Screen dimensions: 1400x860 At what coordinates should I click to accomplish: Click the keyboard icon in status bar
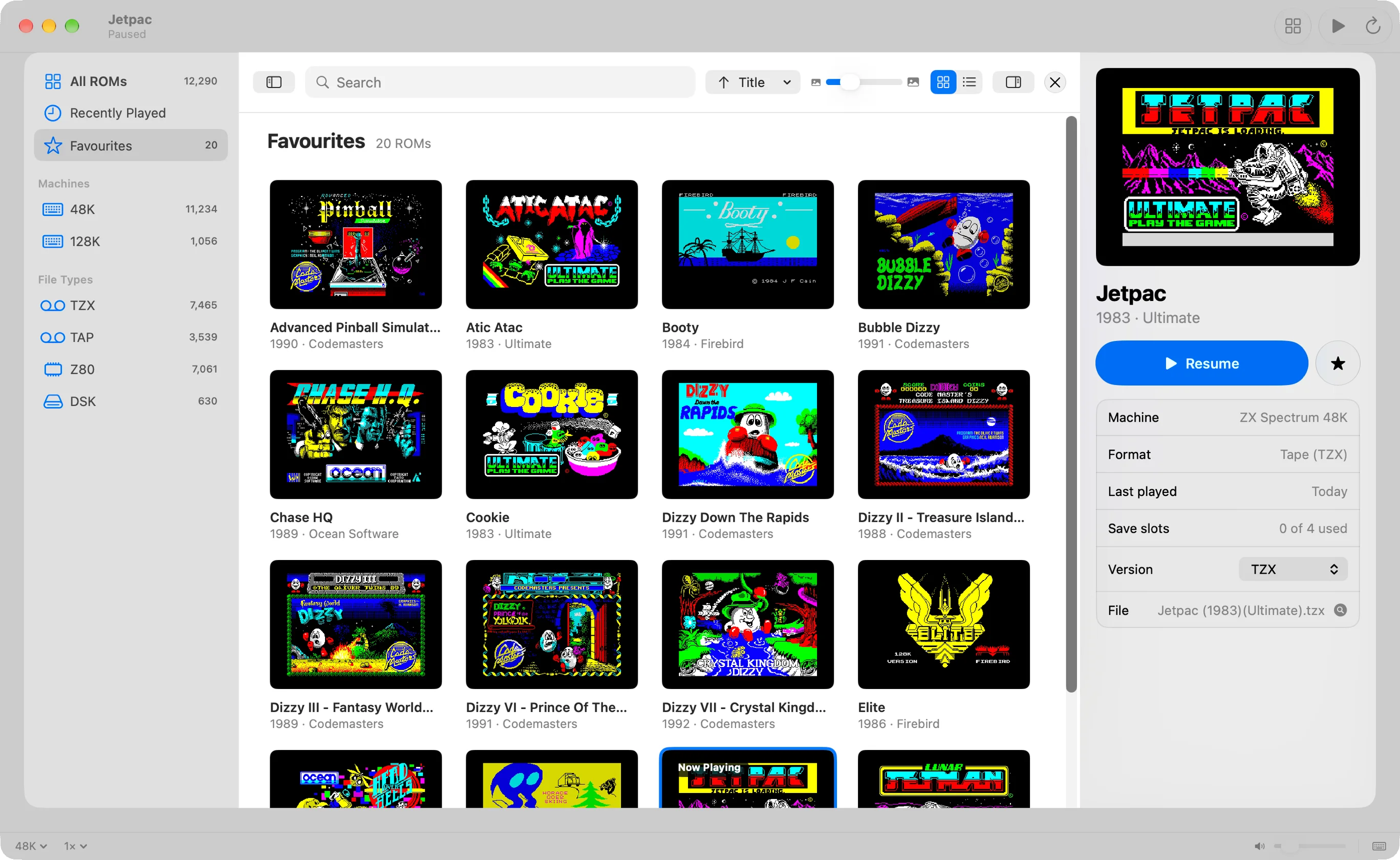1379,846
